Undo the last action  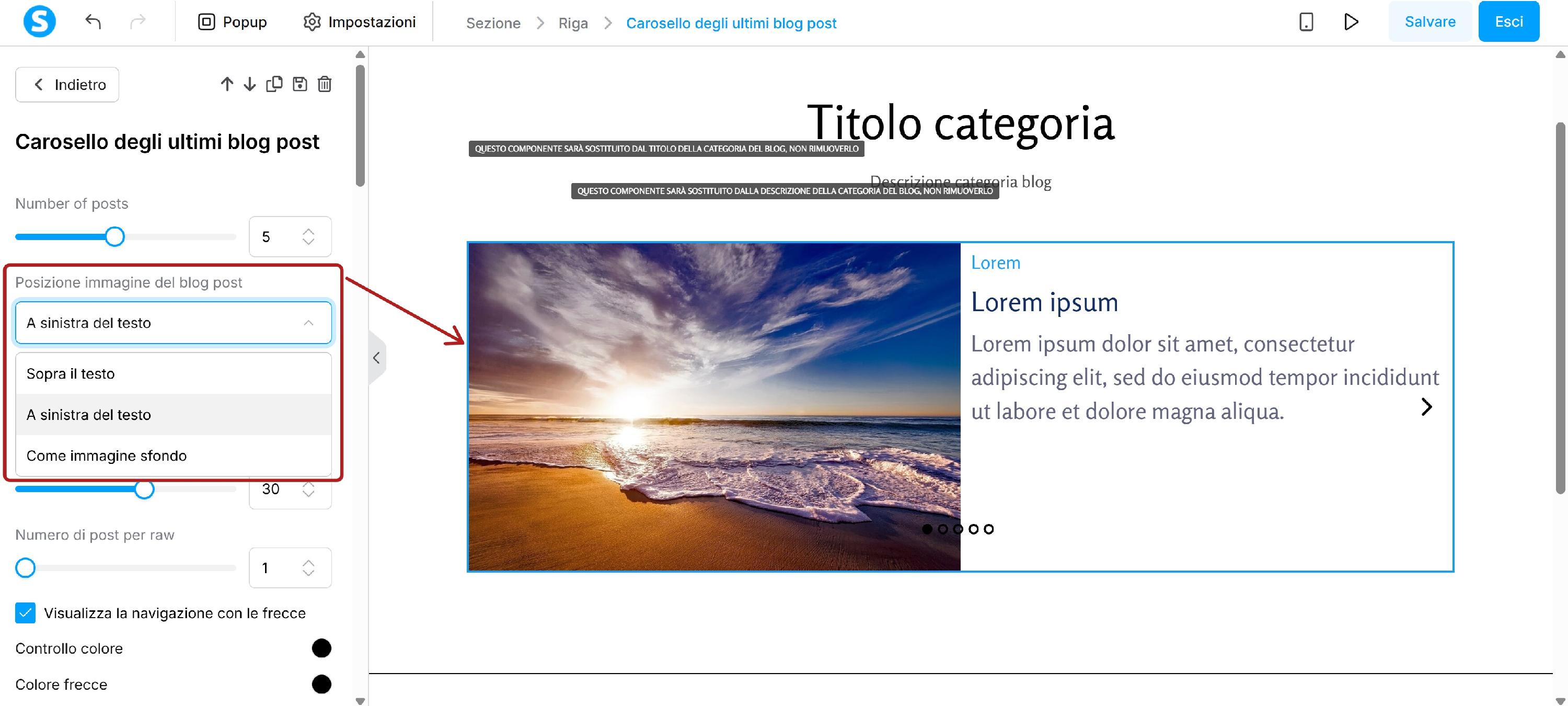click(x=93, y=22)
